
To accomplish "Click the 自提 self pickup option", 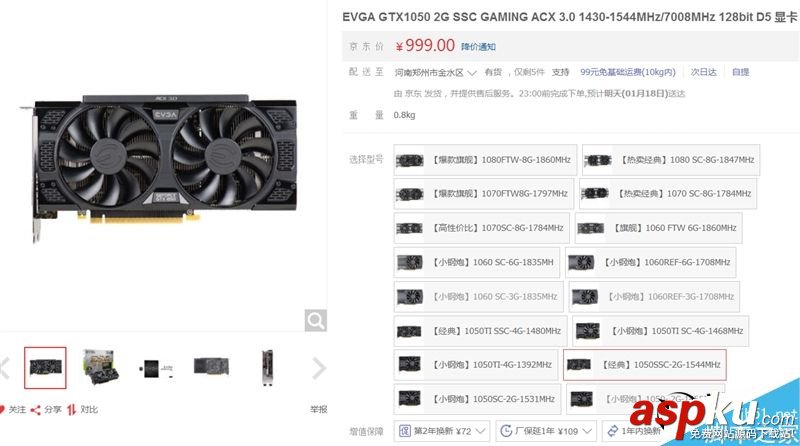I will click(x=740, y=72).
